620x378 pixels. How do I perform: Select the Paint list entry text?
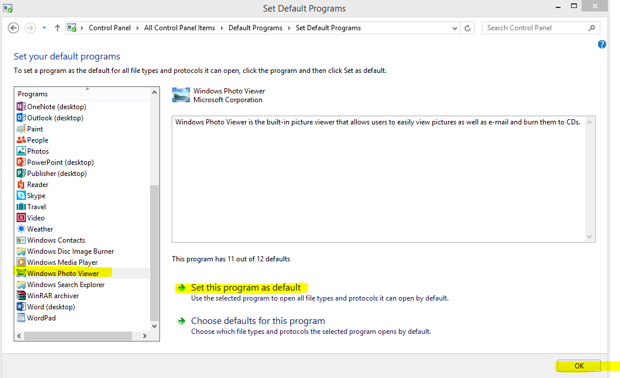coord(35,129)
